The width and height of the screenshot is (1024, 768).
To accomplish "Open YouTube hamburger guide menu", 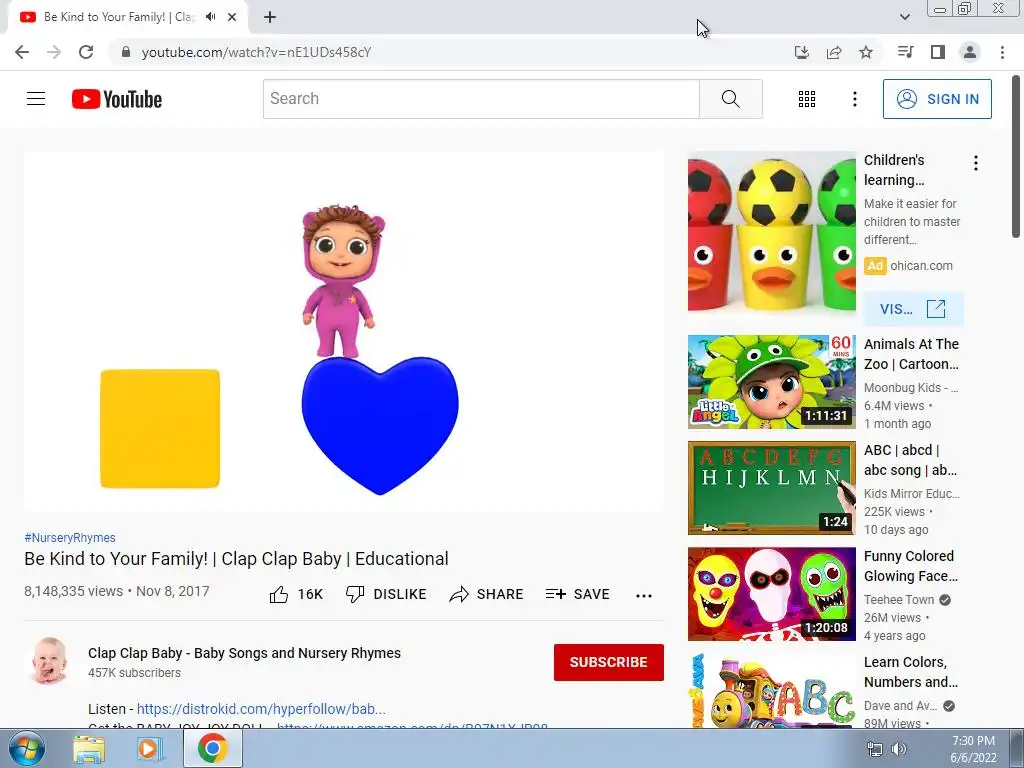I will [x=36, y=99].
